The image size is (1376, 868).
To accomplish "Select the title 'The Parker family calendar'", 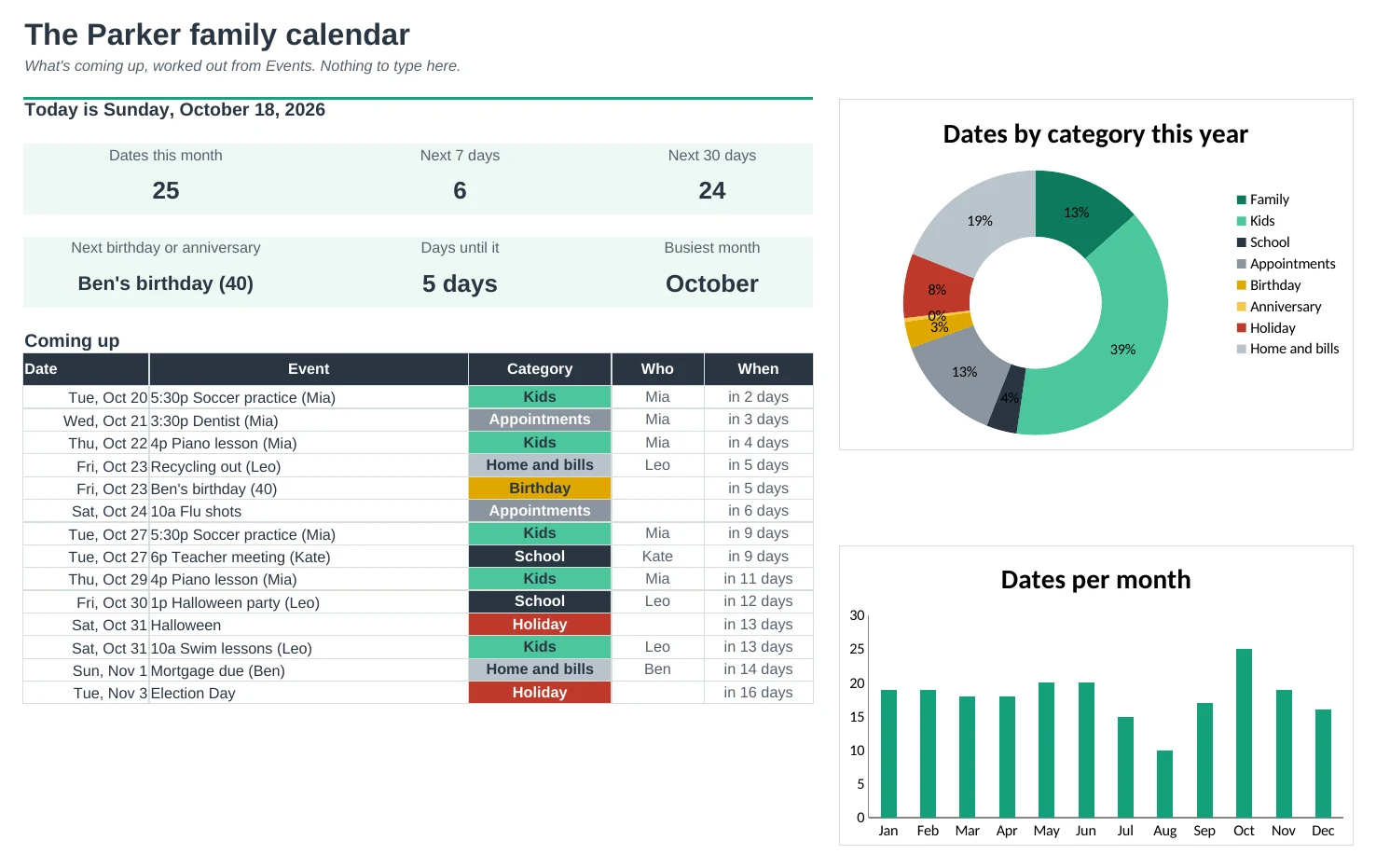I will 217,34.
